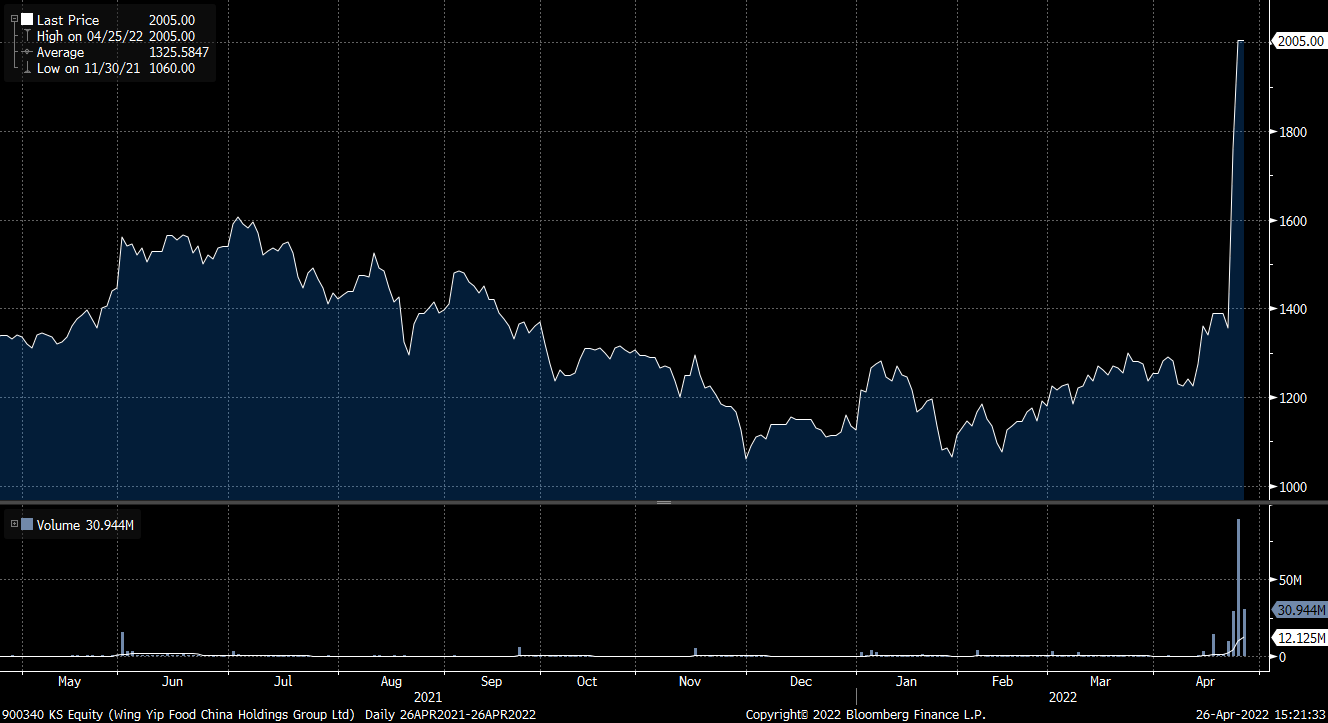Select the 2022 label on the time axis

pos(1063,697)
